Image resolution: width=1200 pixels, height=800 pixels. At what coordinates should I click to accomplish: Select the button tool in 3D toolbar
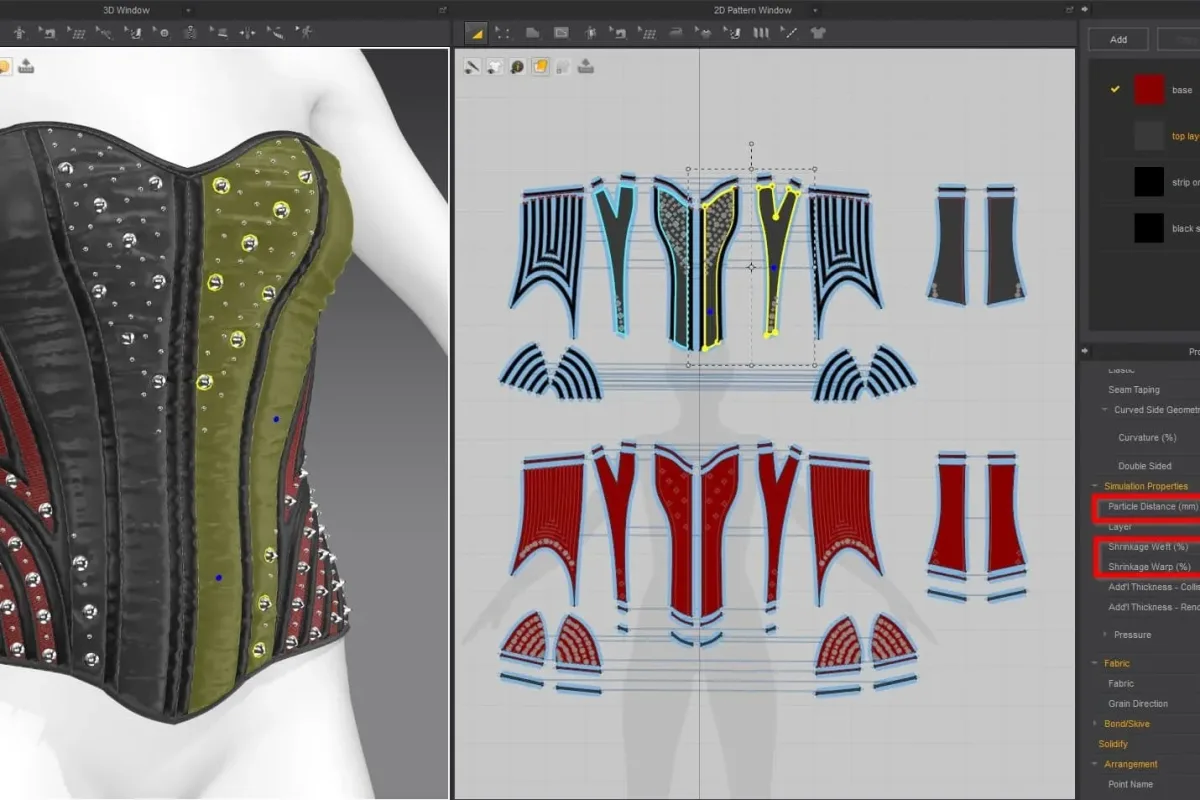[x=162, y=33]
